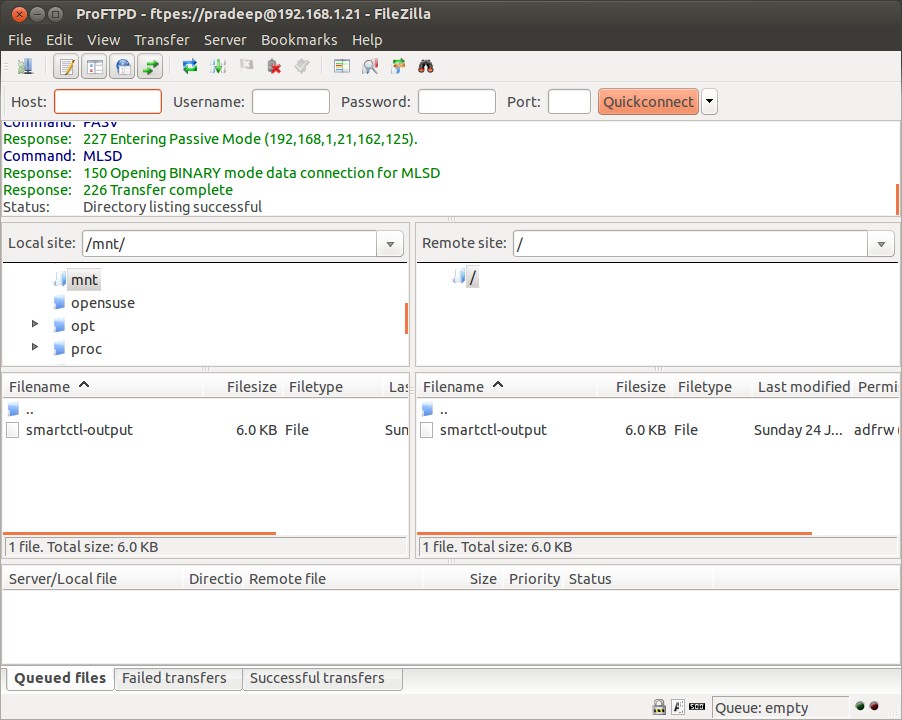Open the parent directory in remote file list

[444, 411]
